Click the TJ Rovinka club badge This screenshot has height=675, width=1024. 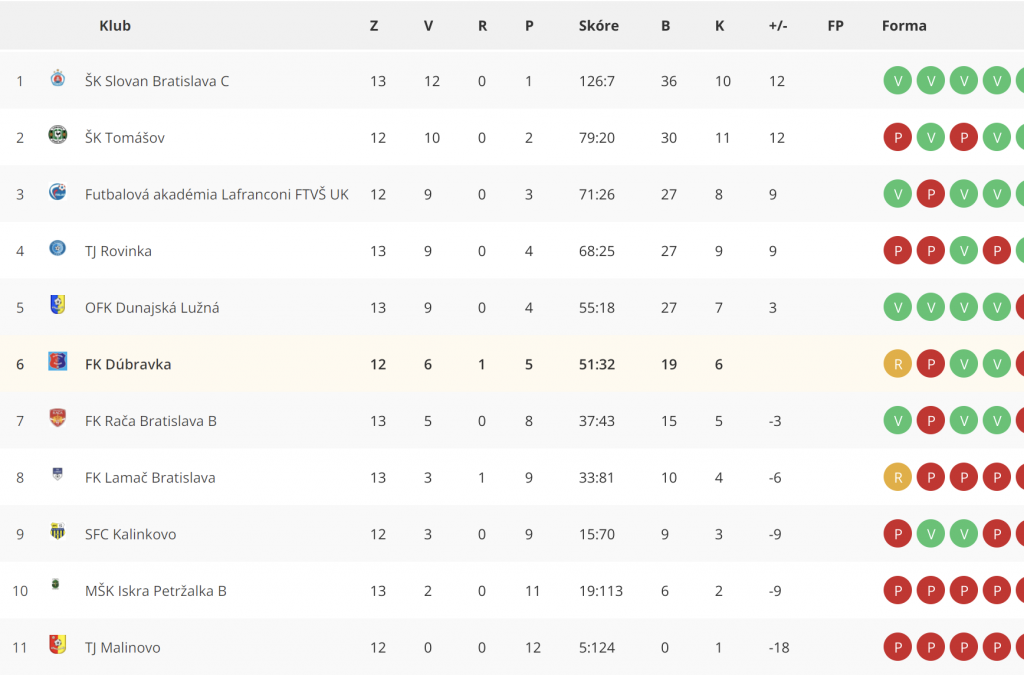coord(57,249)
